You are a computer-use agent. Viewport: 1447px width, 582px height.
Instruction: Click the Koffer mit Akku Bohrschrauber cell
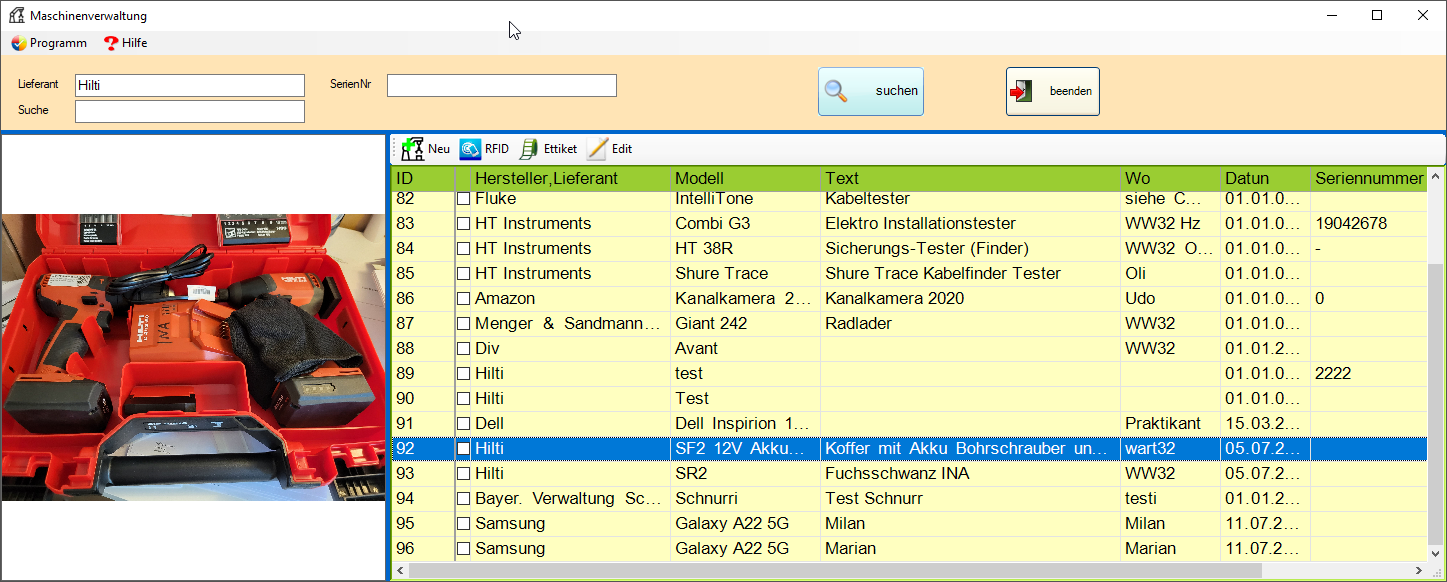tap(970, 449)
